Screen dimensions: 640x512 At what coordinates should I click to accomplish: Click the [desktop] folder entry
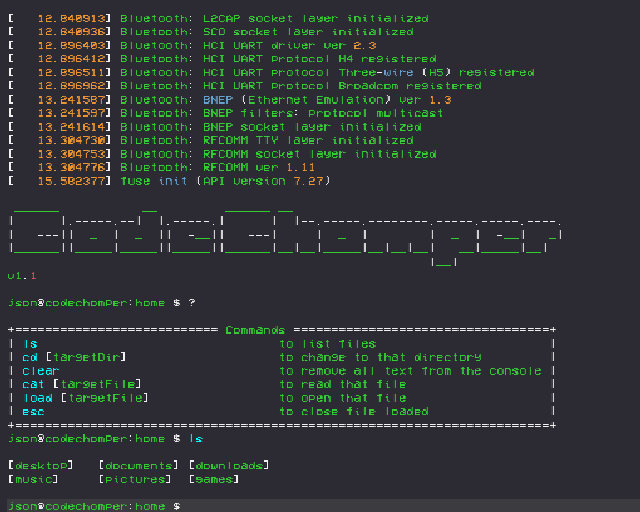(40, 465)
